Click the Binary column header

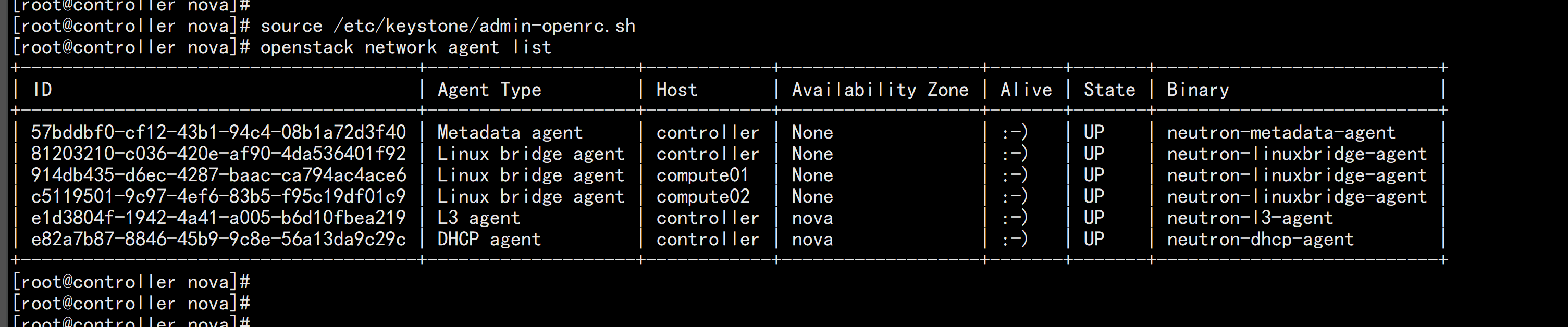[x=1197, y=90]
